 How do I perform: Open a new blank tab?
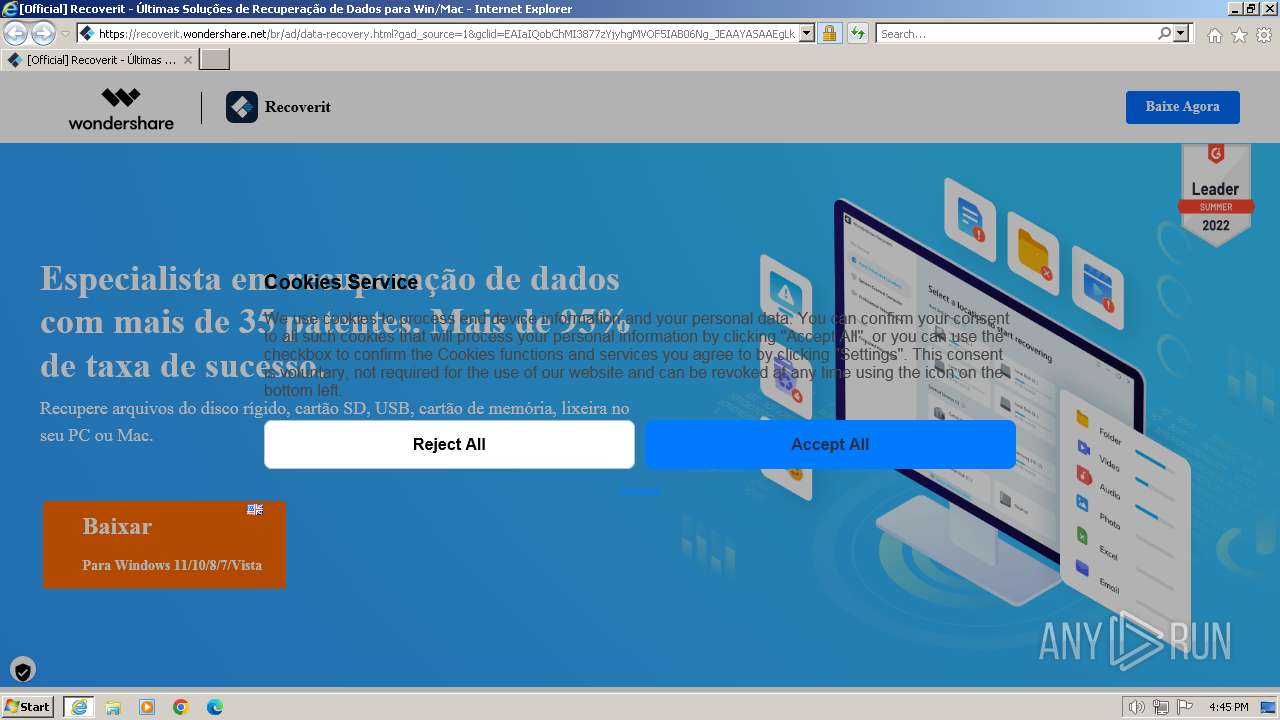tap(214, 60)
